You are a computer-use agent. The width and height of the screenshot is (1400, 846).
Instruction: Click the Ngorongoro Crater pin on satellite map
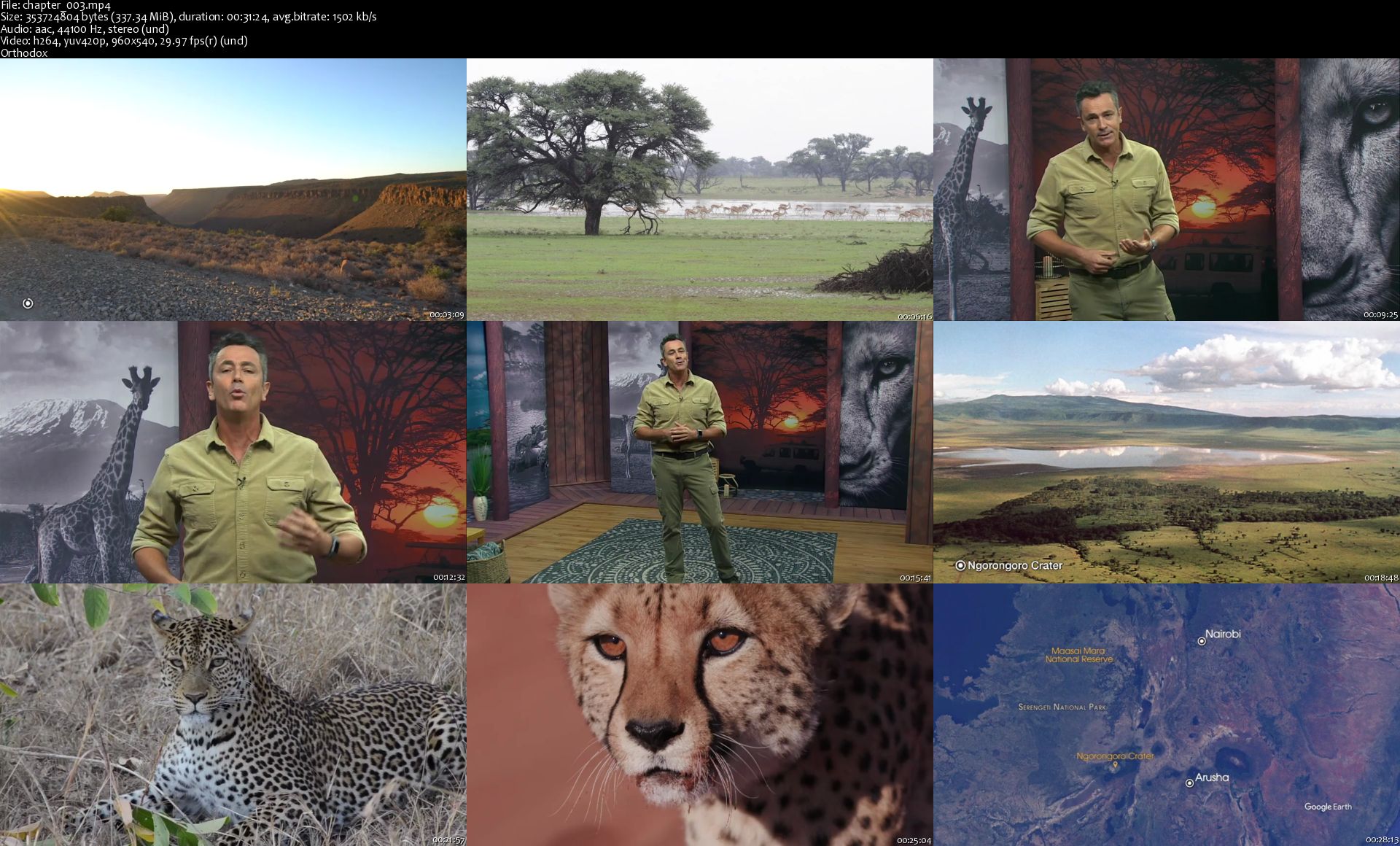click(1114, 766)
